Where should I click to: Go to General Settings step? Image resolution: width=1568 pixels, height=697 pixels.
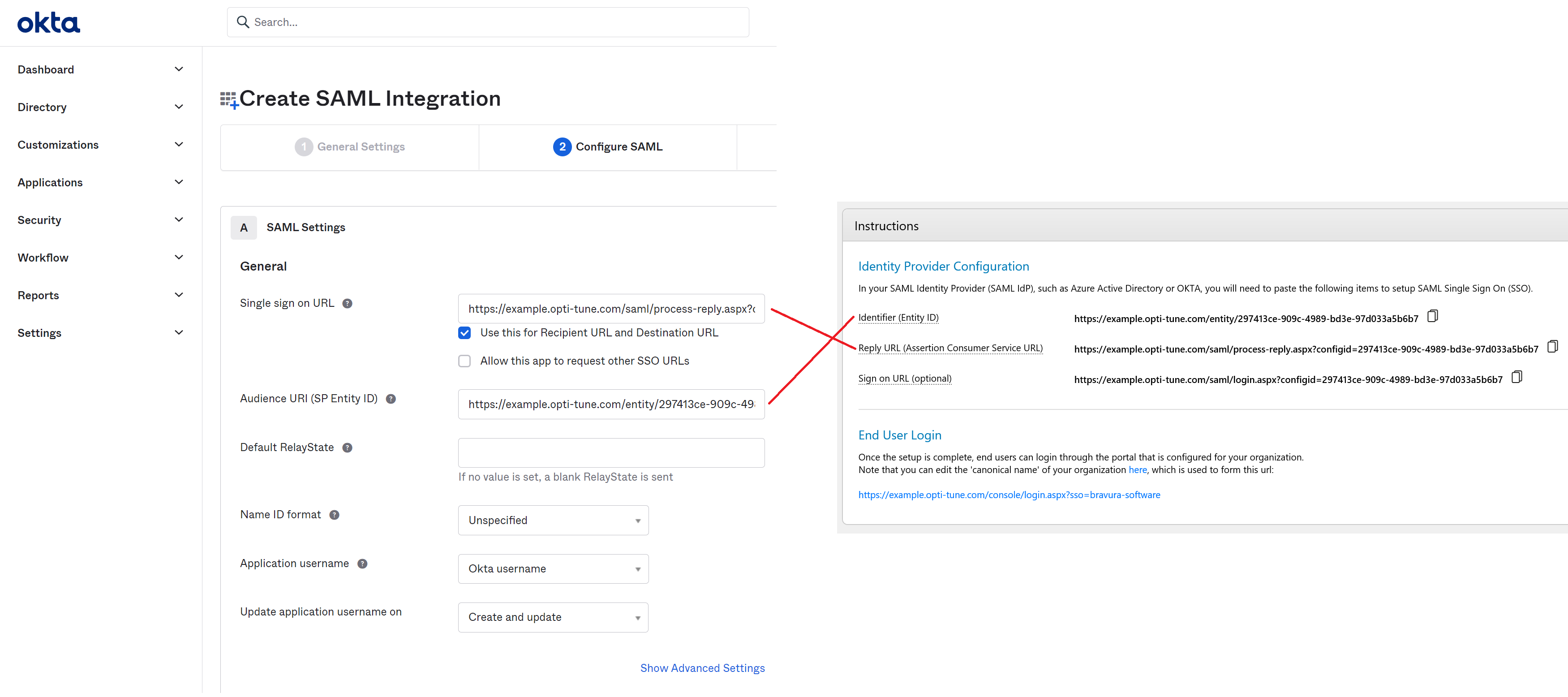(x=349, y=147)
